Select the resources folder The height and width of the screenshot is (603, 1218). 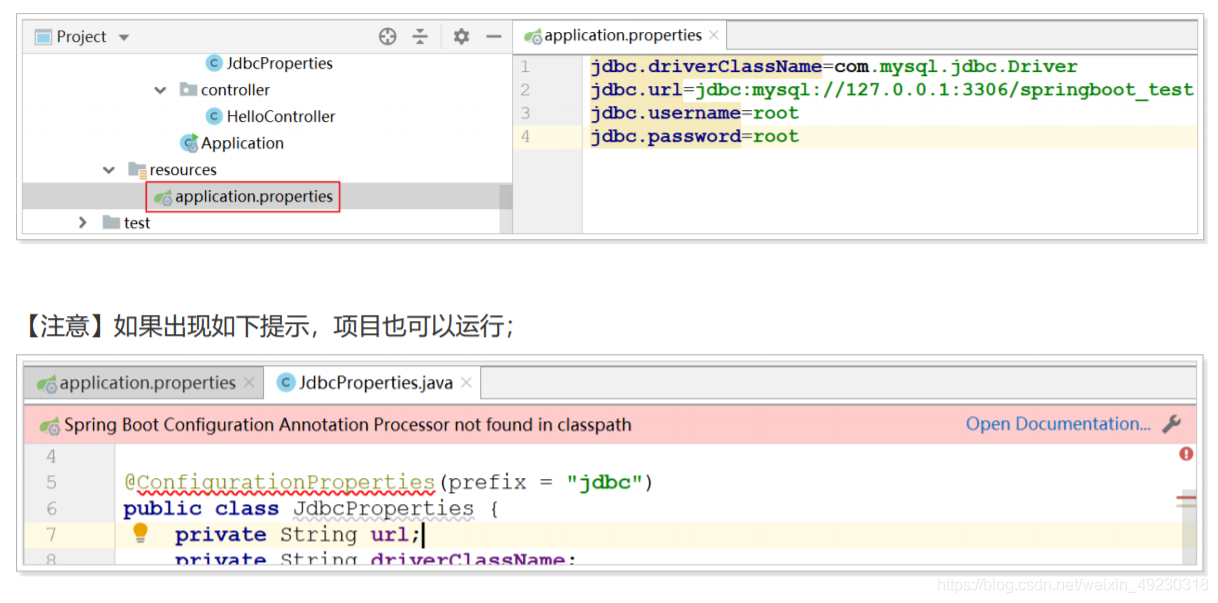[x=183, y=170]
